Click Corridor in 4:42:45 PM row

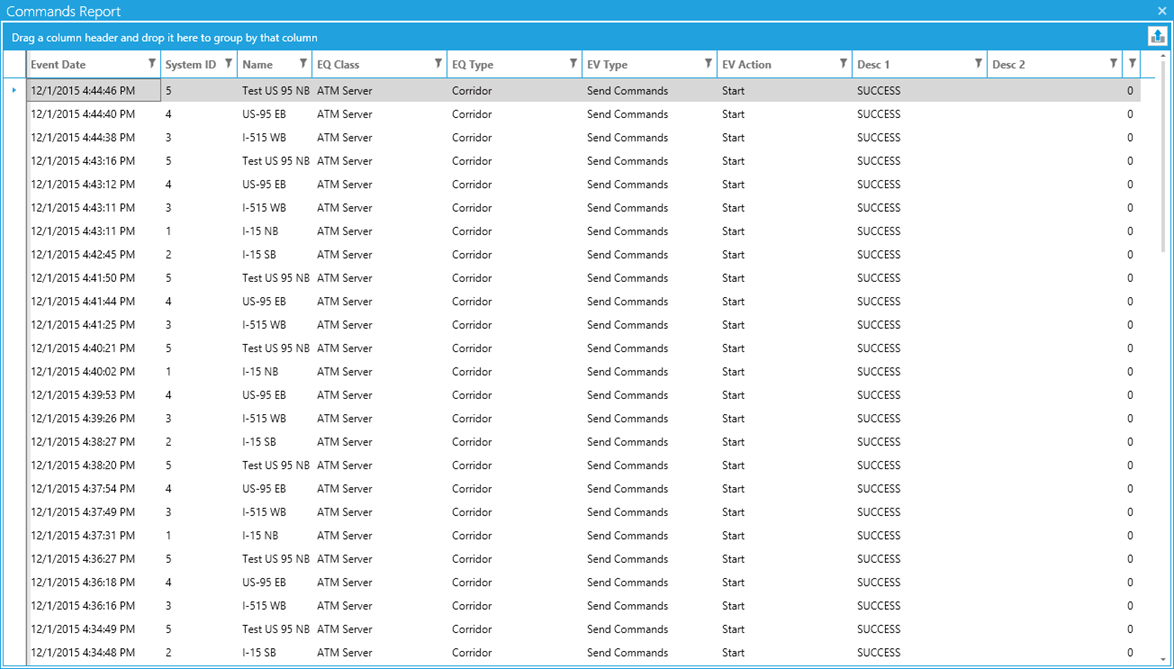(x=472, y=254)
